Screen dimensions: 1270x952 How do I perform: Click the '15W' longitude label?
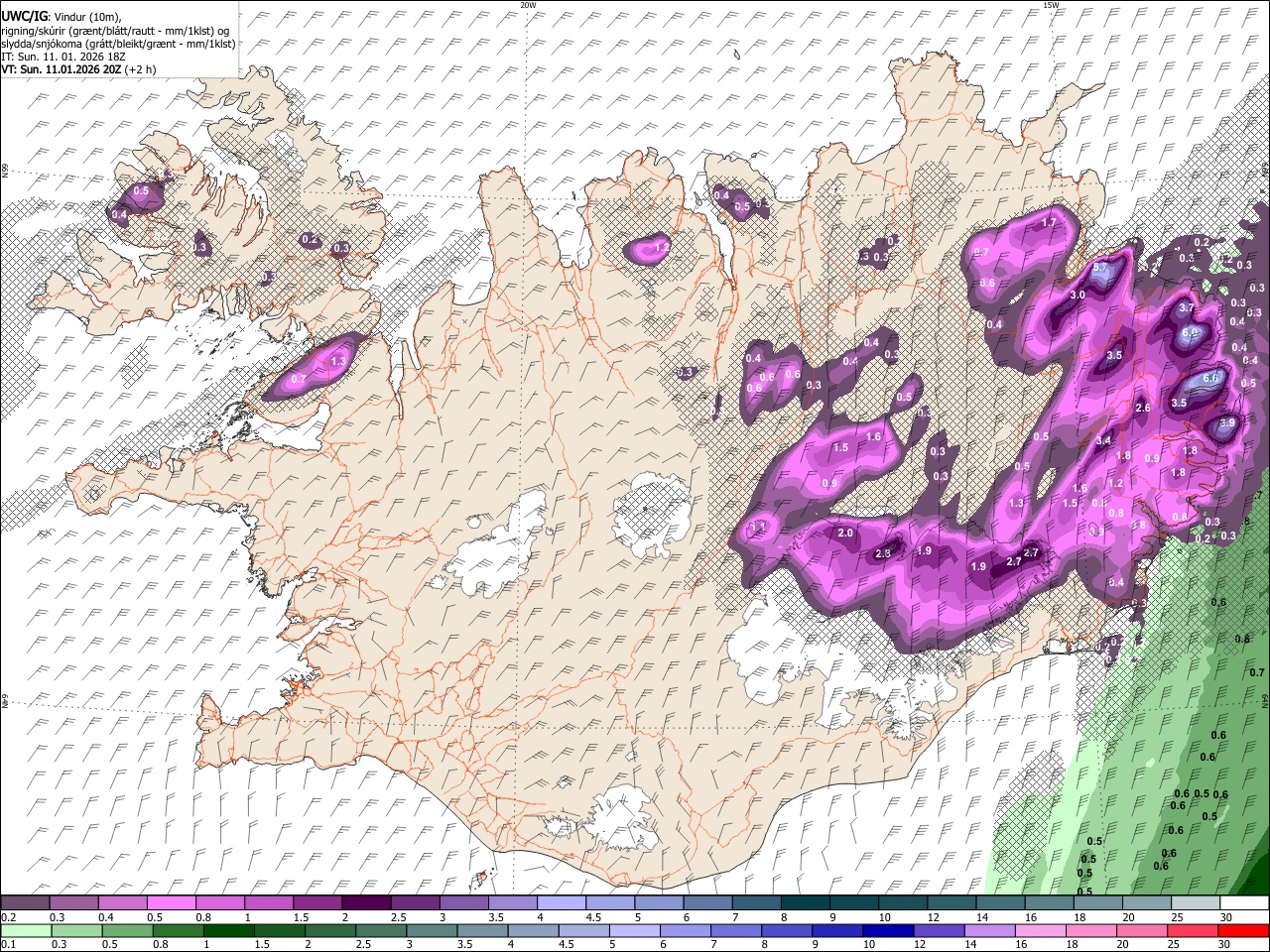pos(1051,5)
